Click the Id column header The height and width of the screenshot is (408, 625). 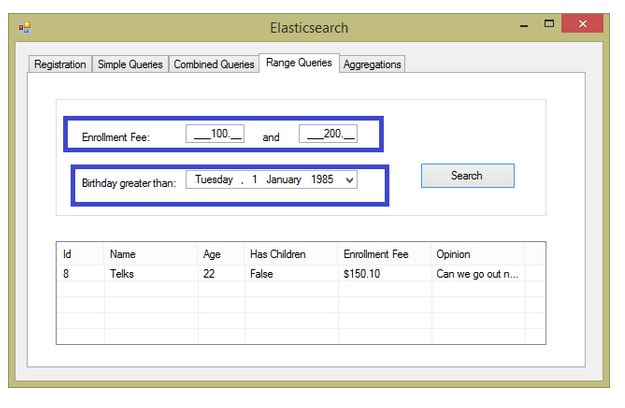click(x=81, y=254)
